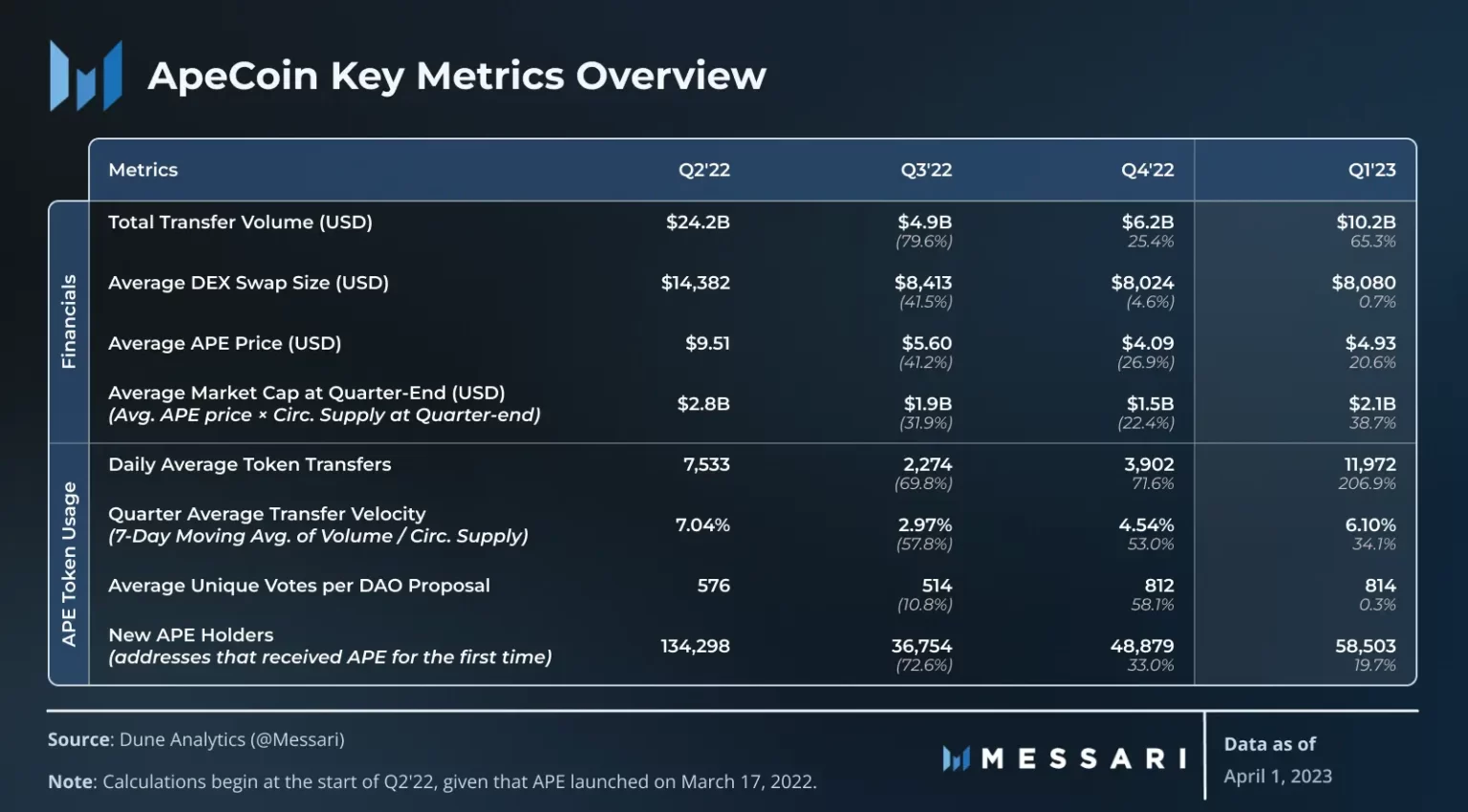Click the MESSARI footer logo

click(x=1064, y=759)
